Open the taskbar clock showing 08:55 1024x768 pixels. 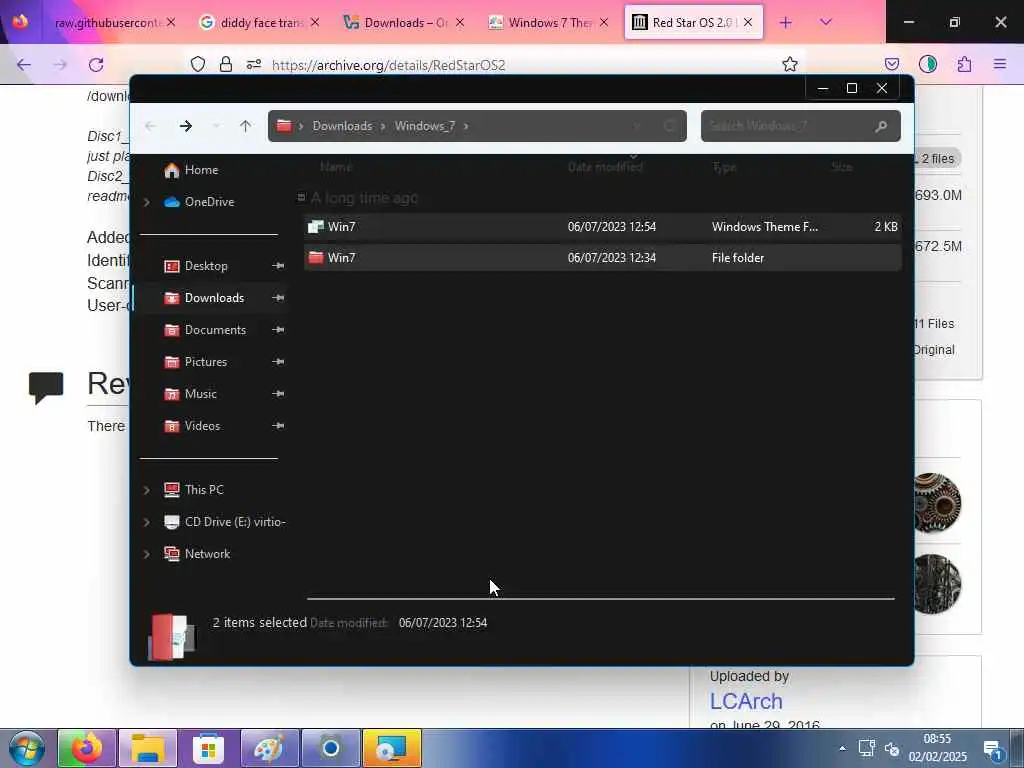coord(937,748)
